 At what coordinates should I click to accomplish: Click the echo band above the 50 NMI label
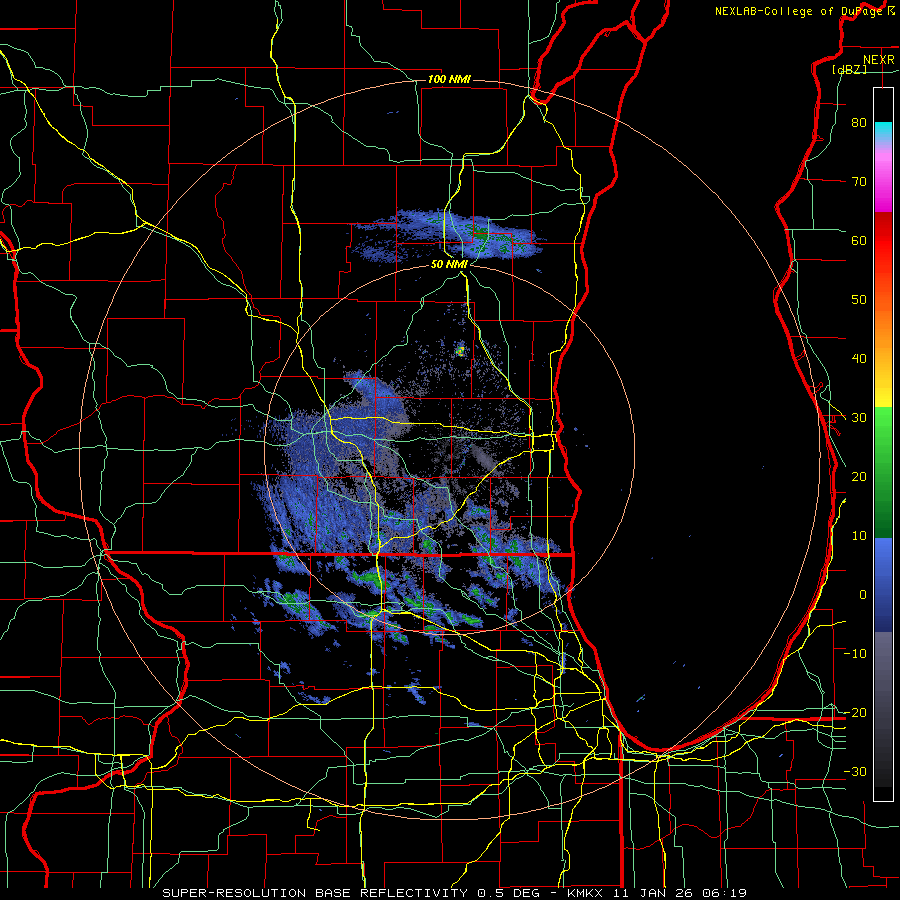(x=448, y=234)
